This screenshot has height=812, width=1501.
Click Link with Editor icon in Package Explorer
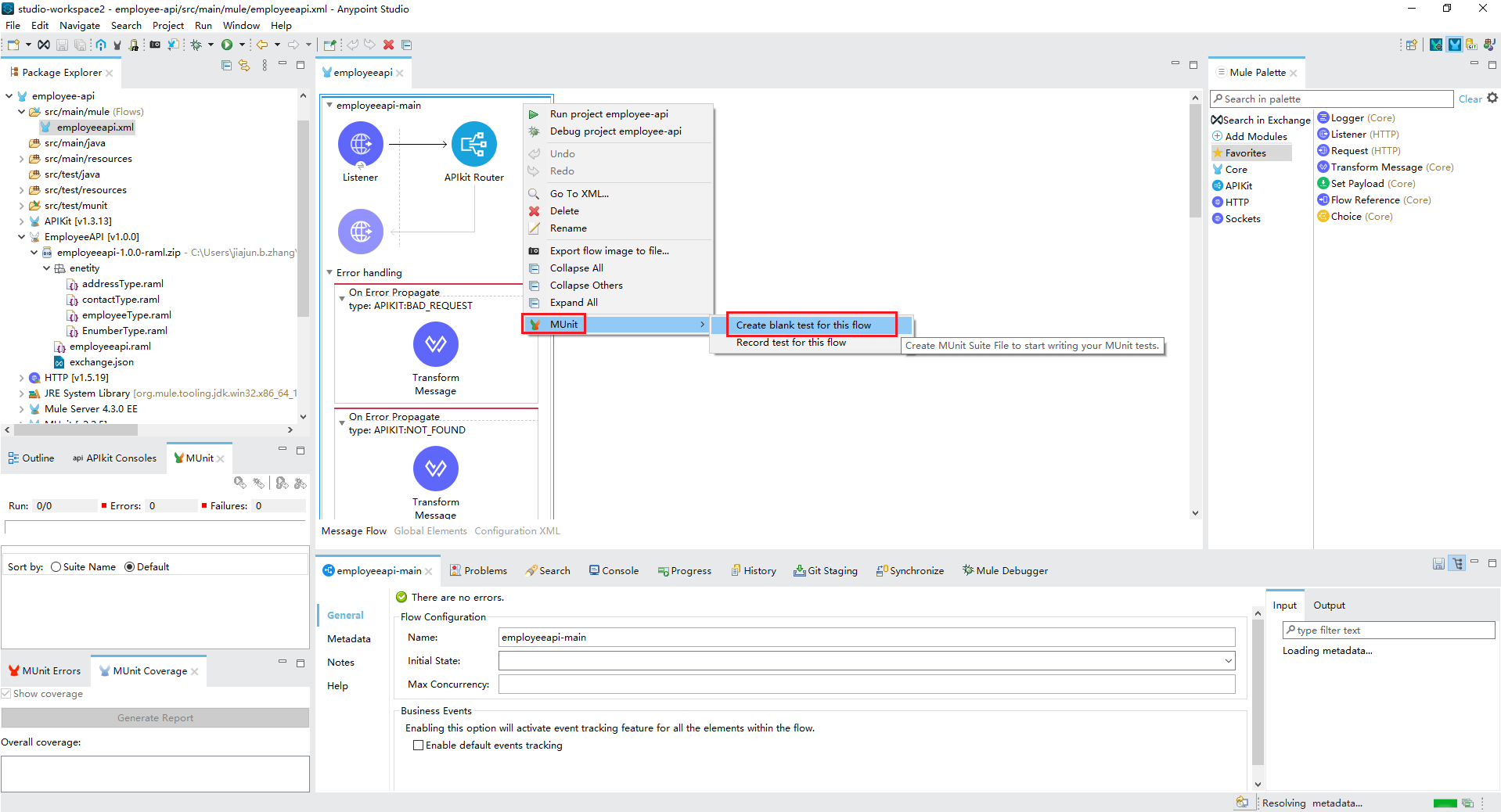[x=244, y=66]
